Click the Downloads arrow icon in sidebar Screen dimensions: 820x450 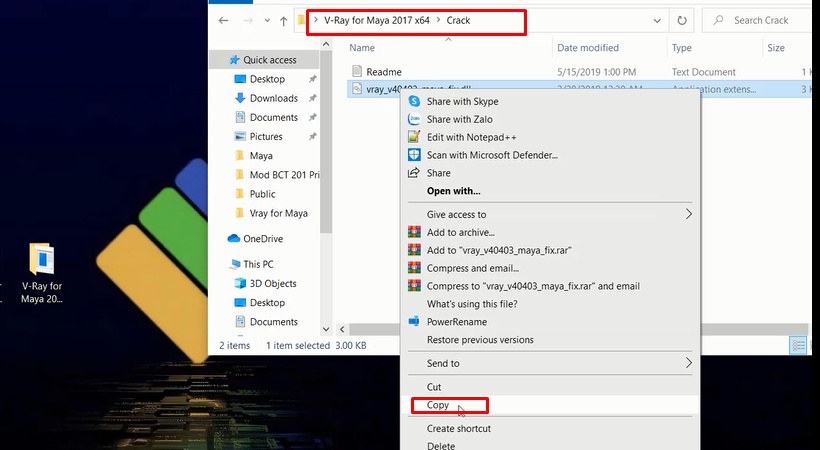(240, 98)
